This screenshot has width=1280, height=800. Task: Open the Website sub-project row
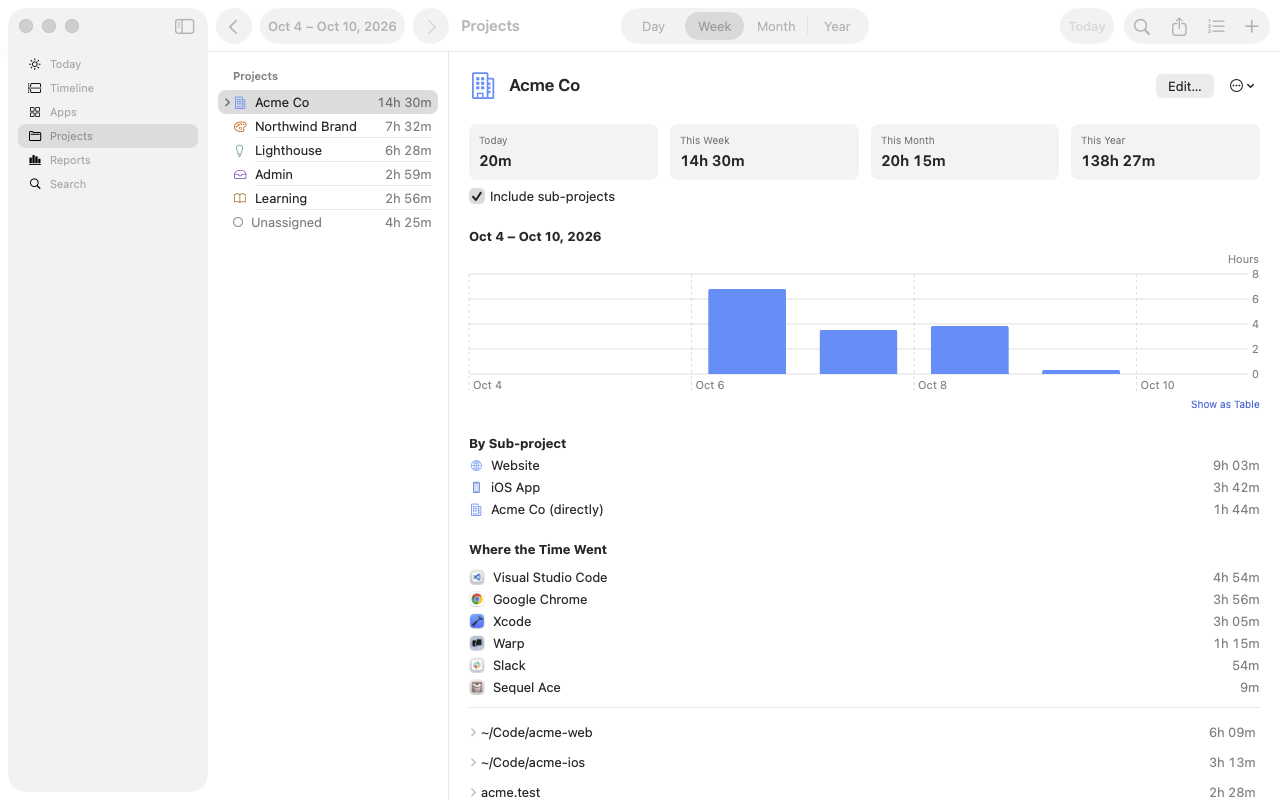point(864,465)
